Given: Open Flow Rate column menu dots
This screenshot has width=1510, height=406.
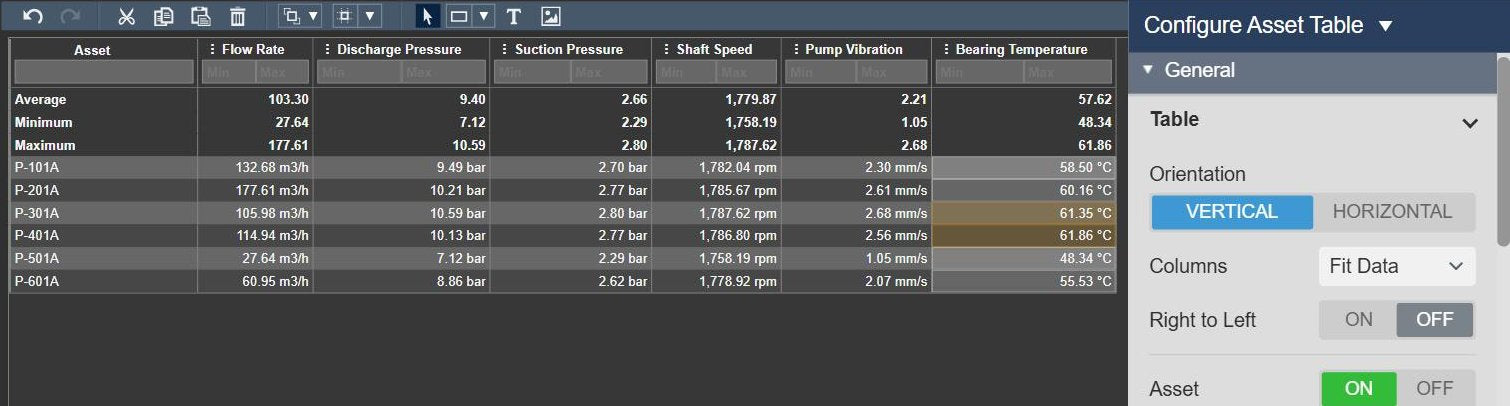Looking at the screenshot, I should coord(212,49).
